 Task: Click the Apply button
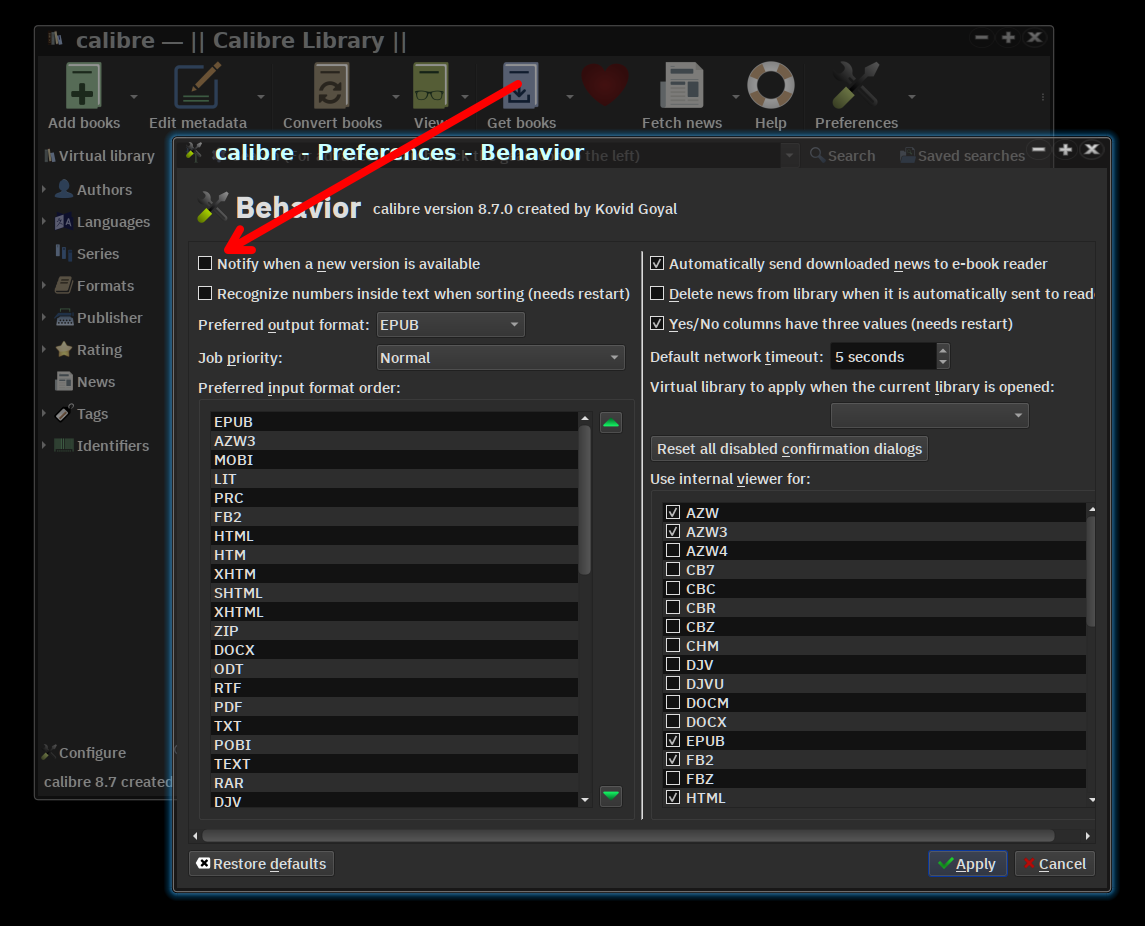pos(966,864)
